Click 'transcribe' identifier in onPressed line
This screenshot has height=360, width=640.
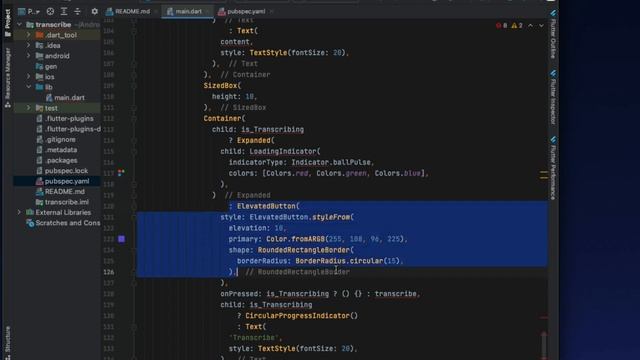coord(395,294)
